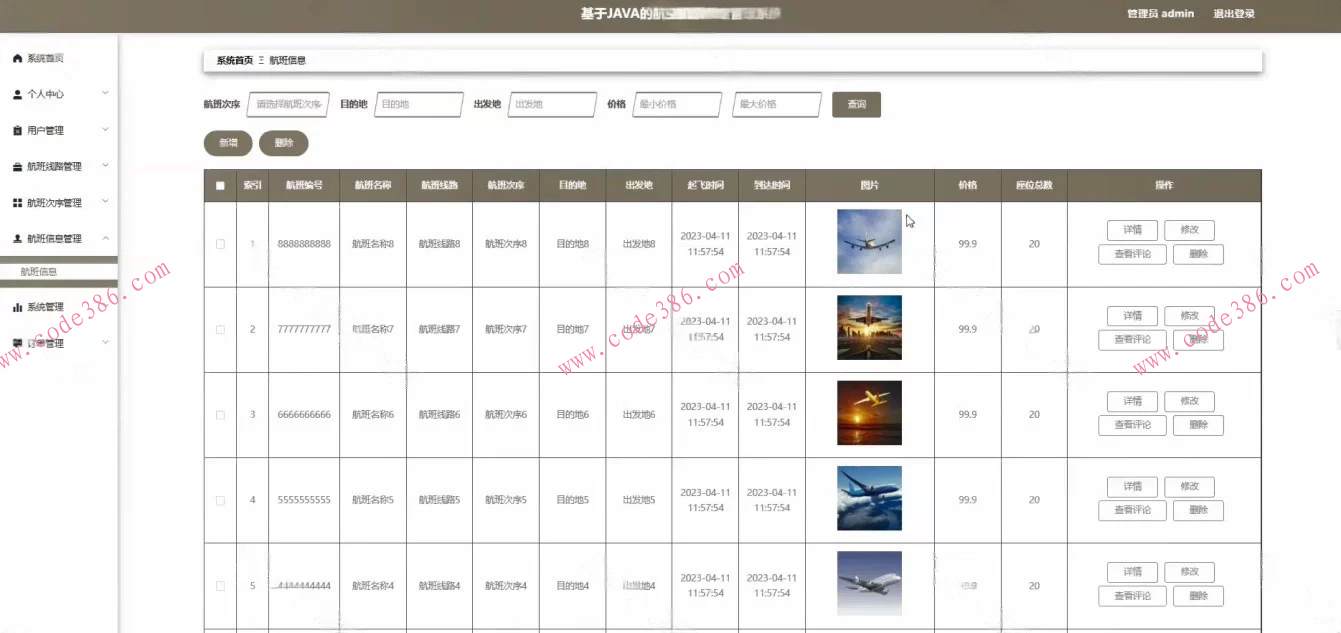This screenshot has width=1341, height=633.
Task: Select the list icon beside 航班次序管理
Action: tap(16, 201)
